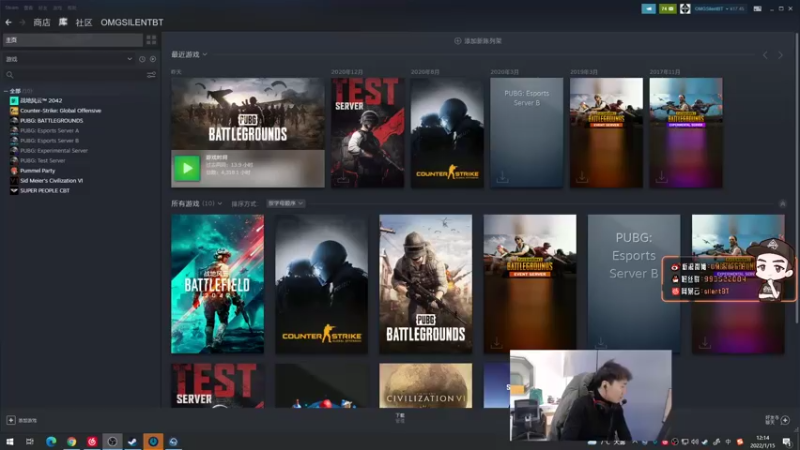Image resolution: width=800 pixels, height=450 pixels.
Task: Open Google Chrome from the taskbar
Action: pyautogui.click(x=71, y=441)
